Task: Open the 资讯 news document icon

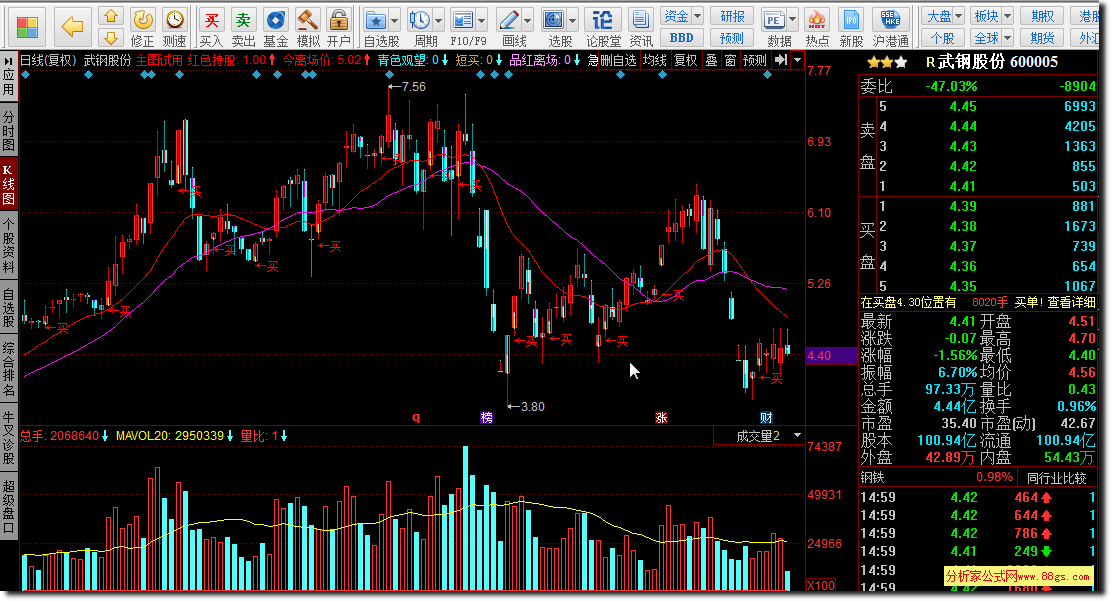Action: (x=640, y=27)
